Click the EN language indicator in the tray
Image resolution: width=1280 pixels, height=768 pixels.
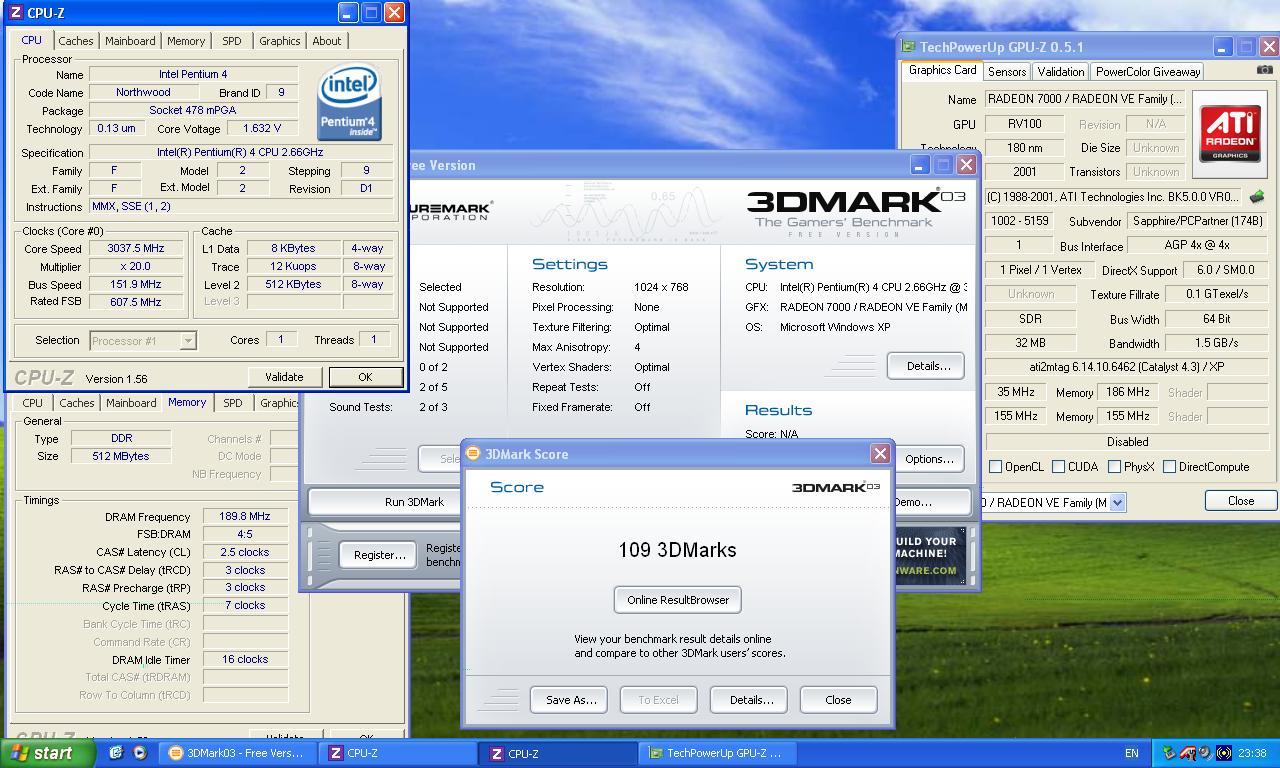point(1132,753)
